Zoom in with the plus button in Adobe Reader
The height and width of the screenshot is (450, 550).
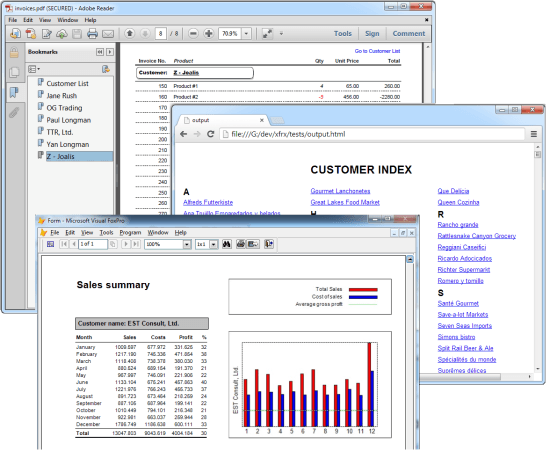209,33
